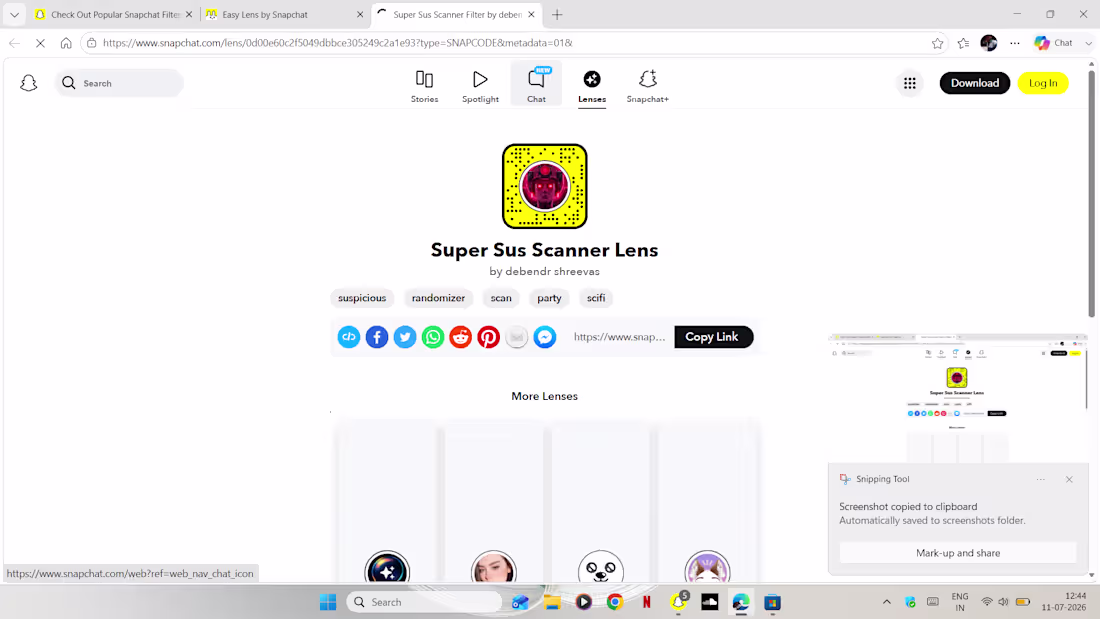The height and width of the screenshot is (619, 1100).
Task: Show hidden system tray icons
Action: click(x=887, y=602)
